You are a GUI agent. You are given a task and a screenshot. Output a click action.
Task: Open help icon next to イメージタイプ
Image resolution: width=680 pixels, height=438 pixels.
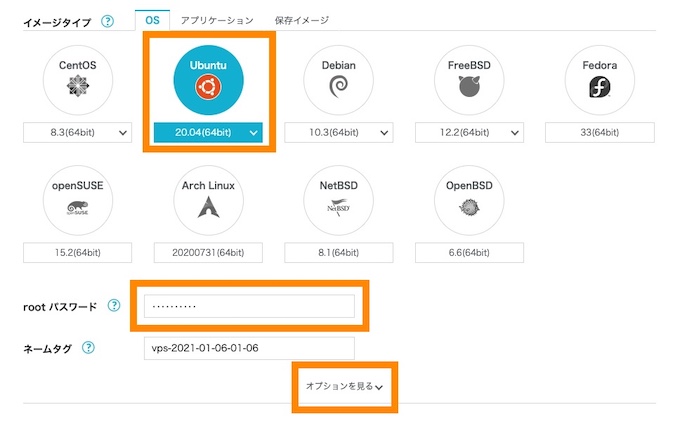coord(107,21)
